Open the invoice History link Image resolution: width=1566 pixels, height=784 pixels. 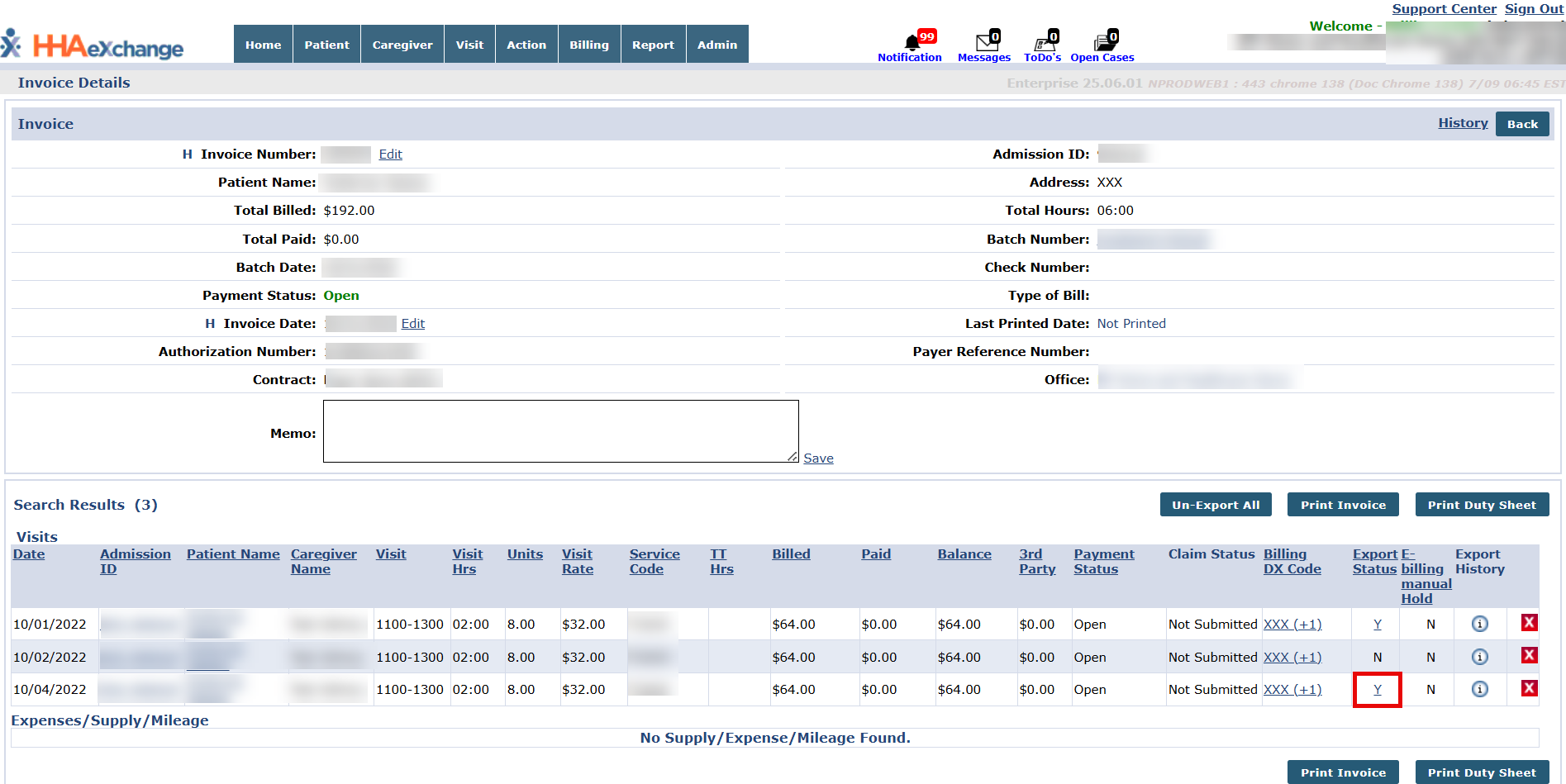pyautogui.click(x=1463, y=123)
